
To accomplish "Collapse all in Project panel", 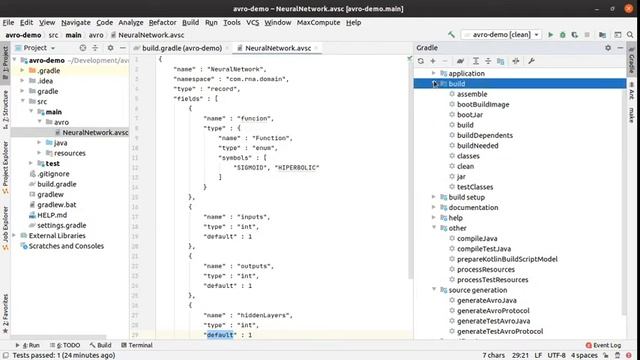I will [x=95, y=48].
